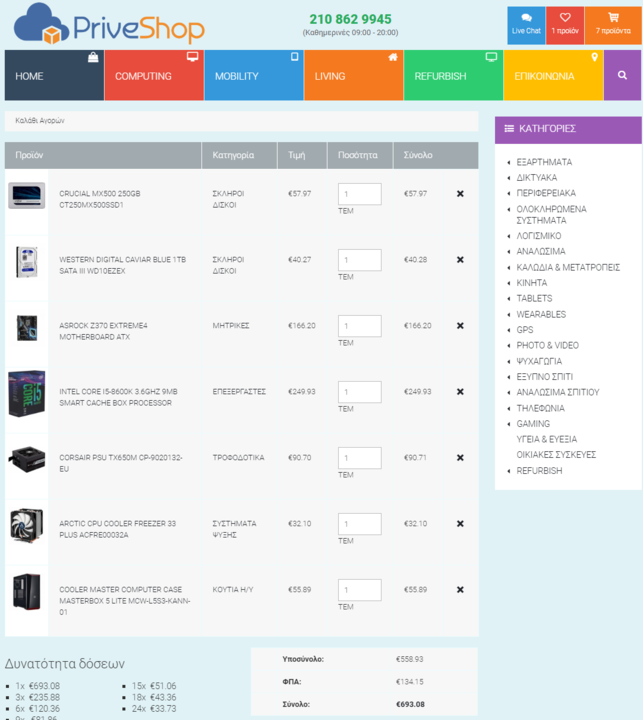
Task: Edit quantity for ASRock Z370 Extreme4
Action: [x=360, y=326]
